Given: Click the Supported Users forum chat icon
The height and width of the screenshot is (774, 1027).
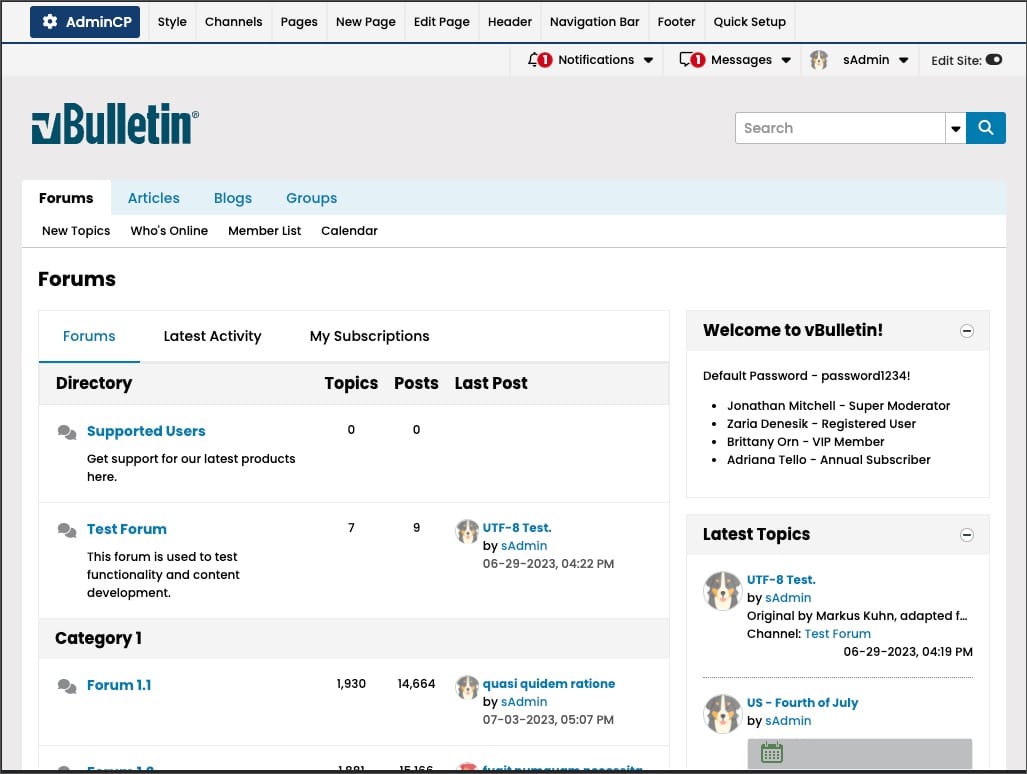Looking at the screenshot, I should (67, 432).
